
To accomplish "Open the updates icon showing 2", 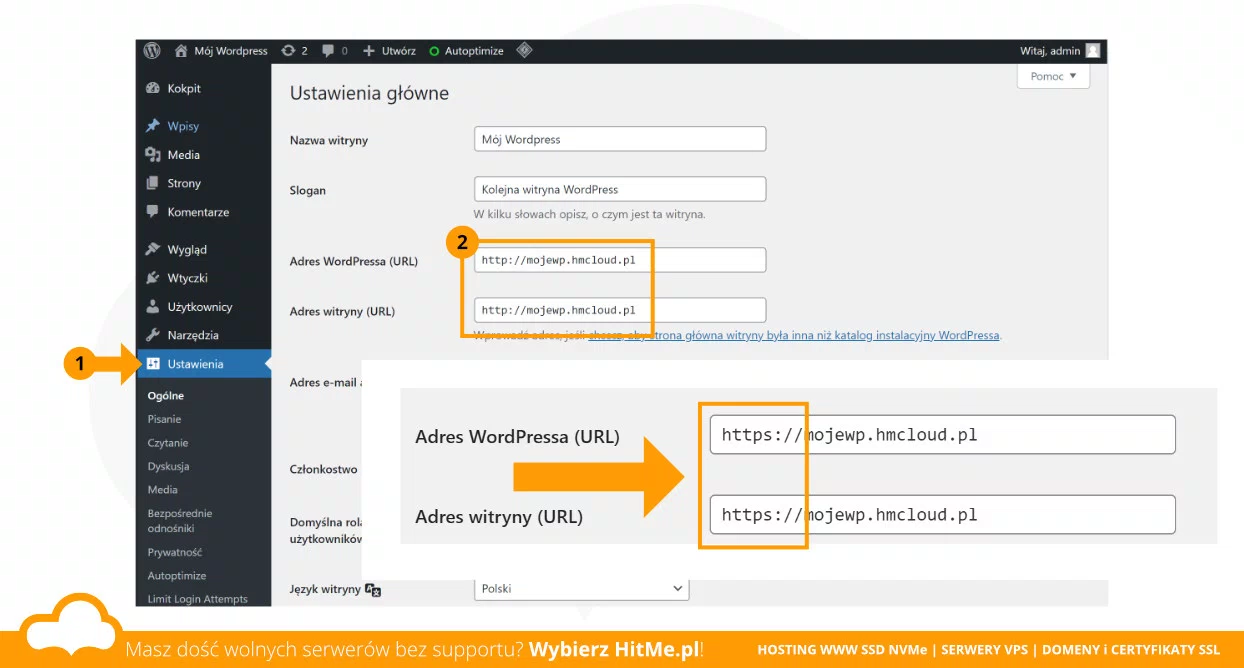I will click(289, 51).
